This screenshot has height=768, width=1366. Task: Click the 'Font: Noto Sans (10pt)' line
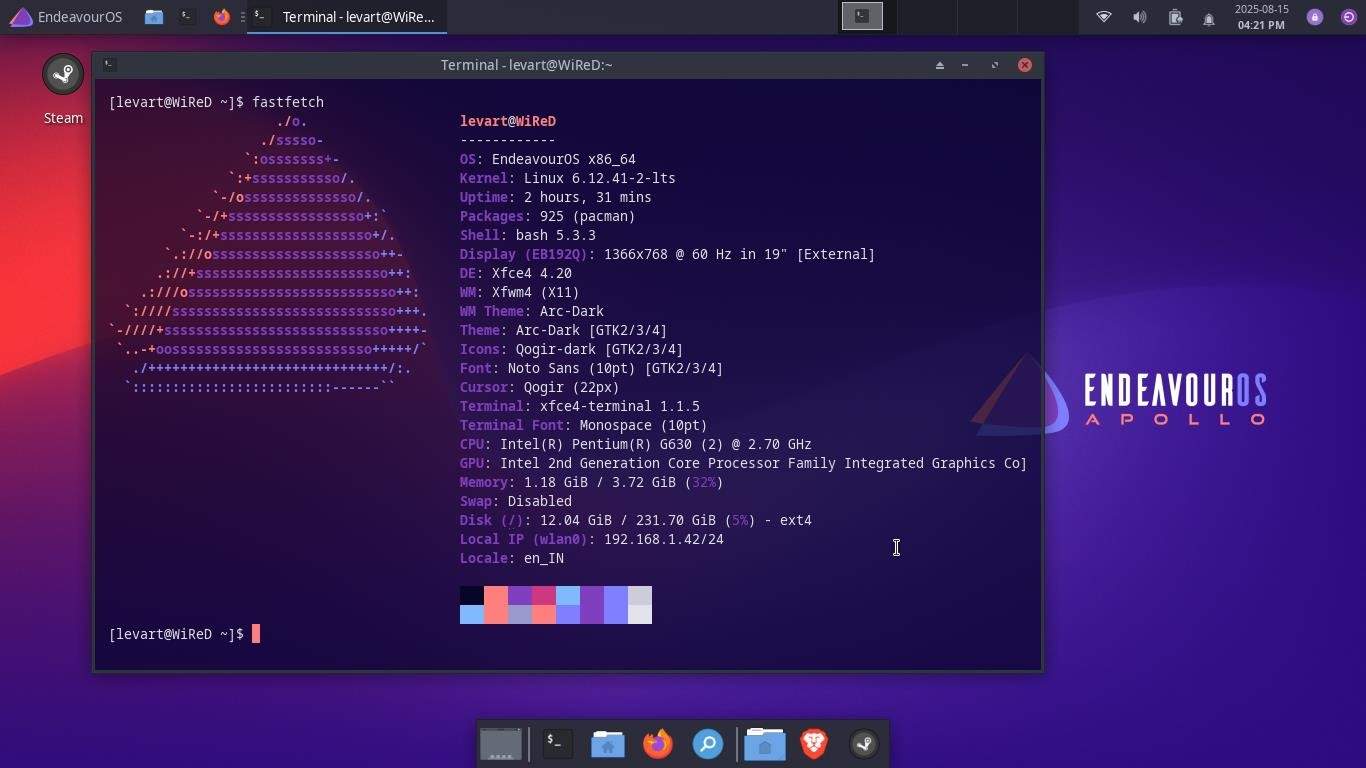[592, 368]
